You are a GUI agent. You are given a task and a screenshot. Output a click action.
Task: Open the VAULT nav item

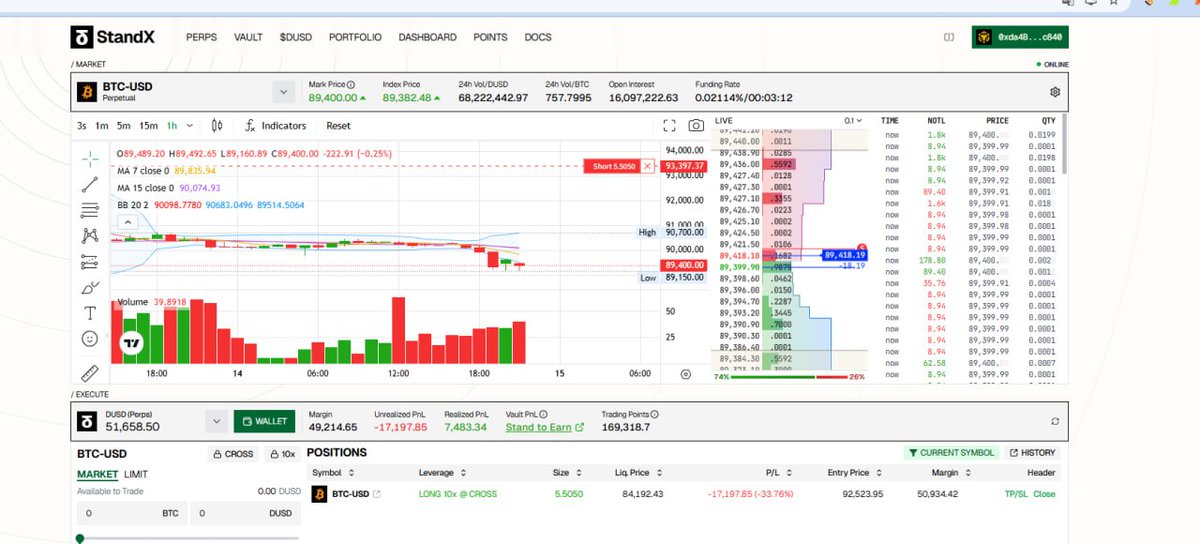coord(248,37)
